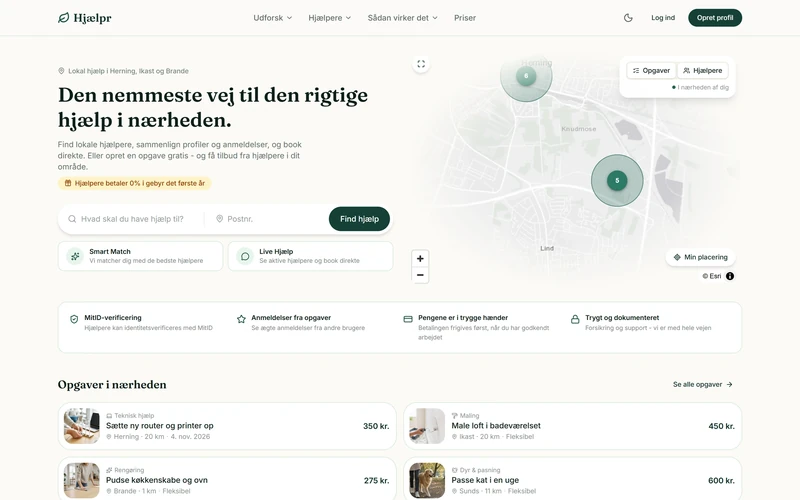The width and height of the screenshot is (800, 500).
Task: Focus the 'Hvad skal du have hjælp til?' field
Action: tap(132, 219)
